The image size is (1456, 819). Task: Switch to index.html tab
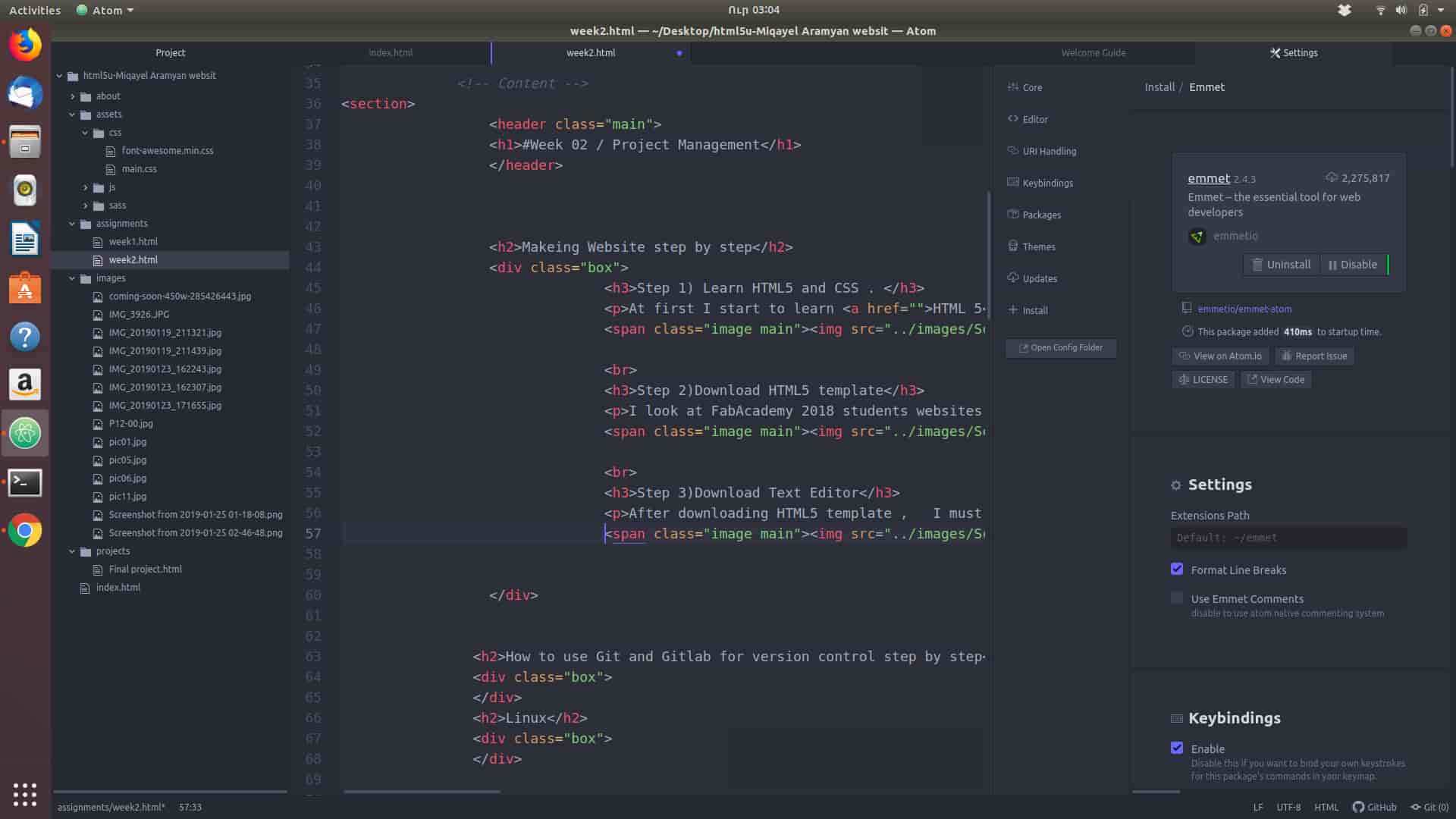[x=391, y=53]
